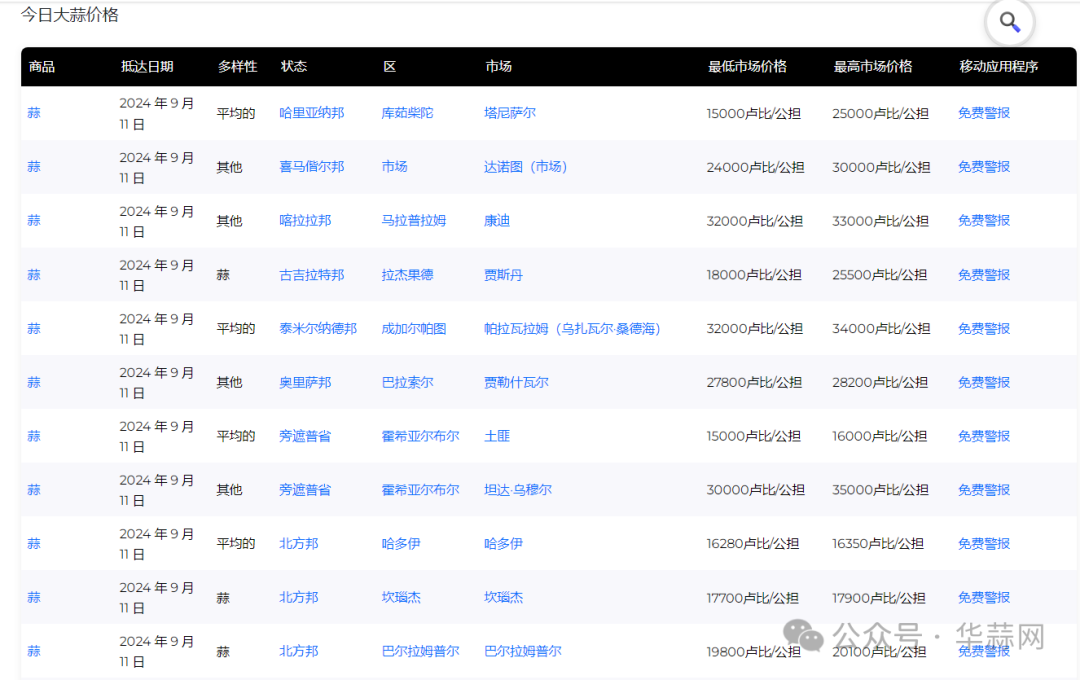Open the 古吉拉特邦 state link
The image size is (1080, 680).
click(311, 275)
